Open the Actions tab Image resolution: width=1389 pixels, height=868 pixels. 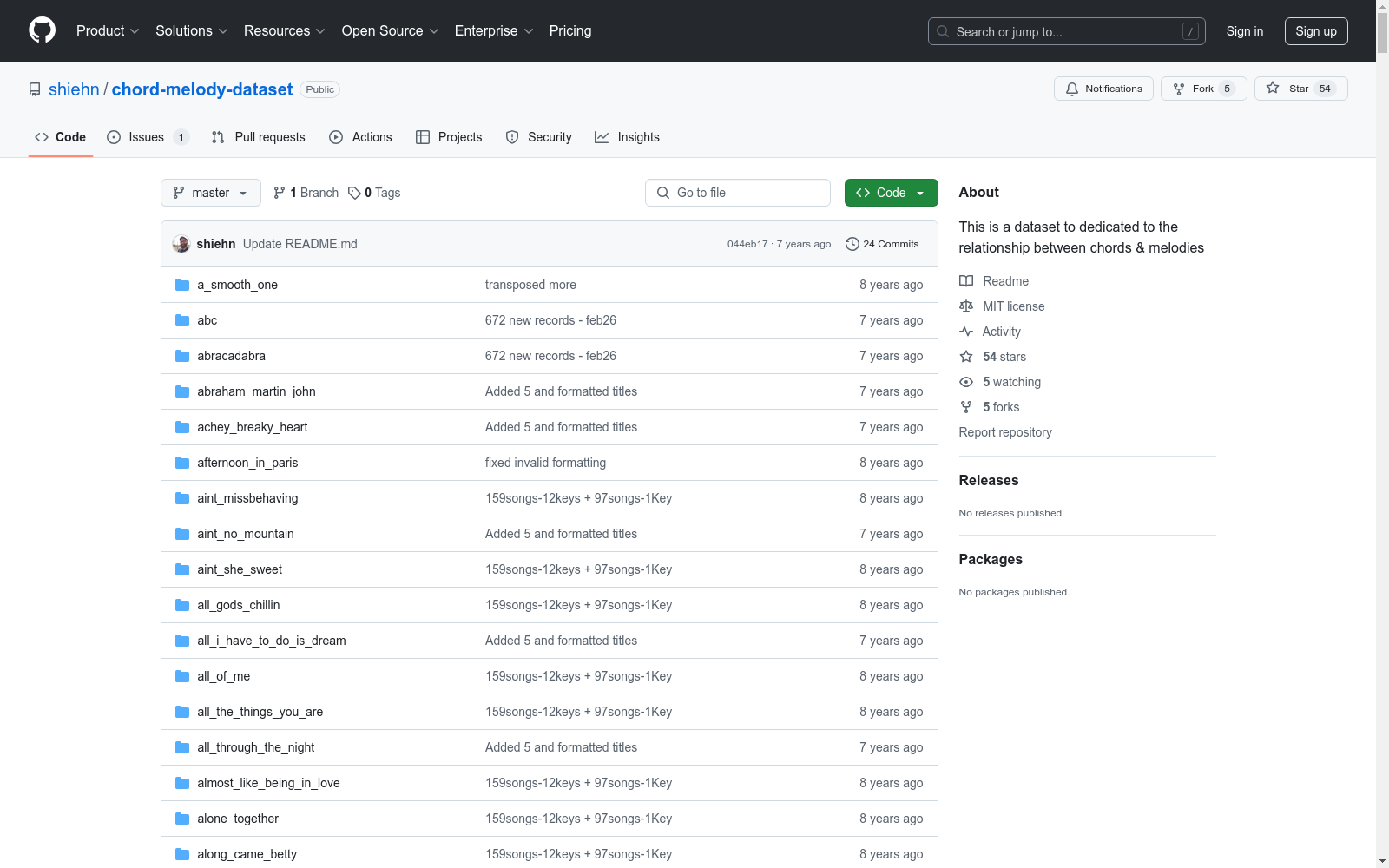pos(361,137)
